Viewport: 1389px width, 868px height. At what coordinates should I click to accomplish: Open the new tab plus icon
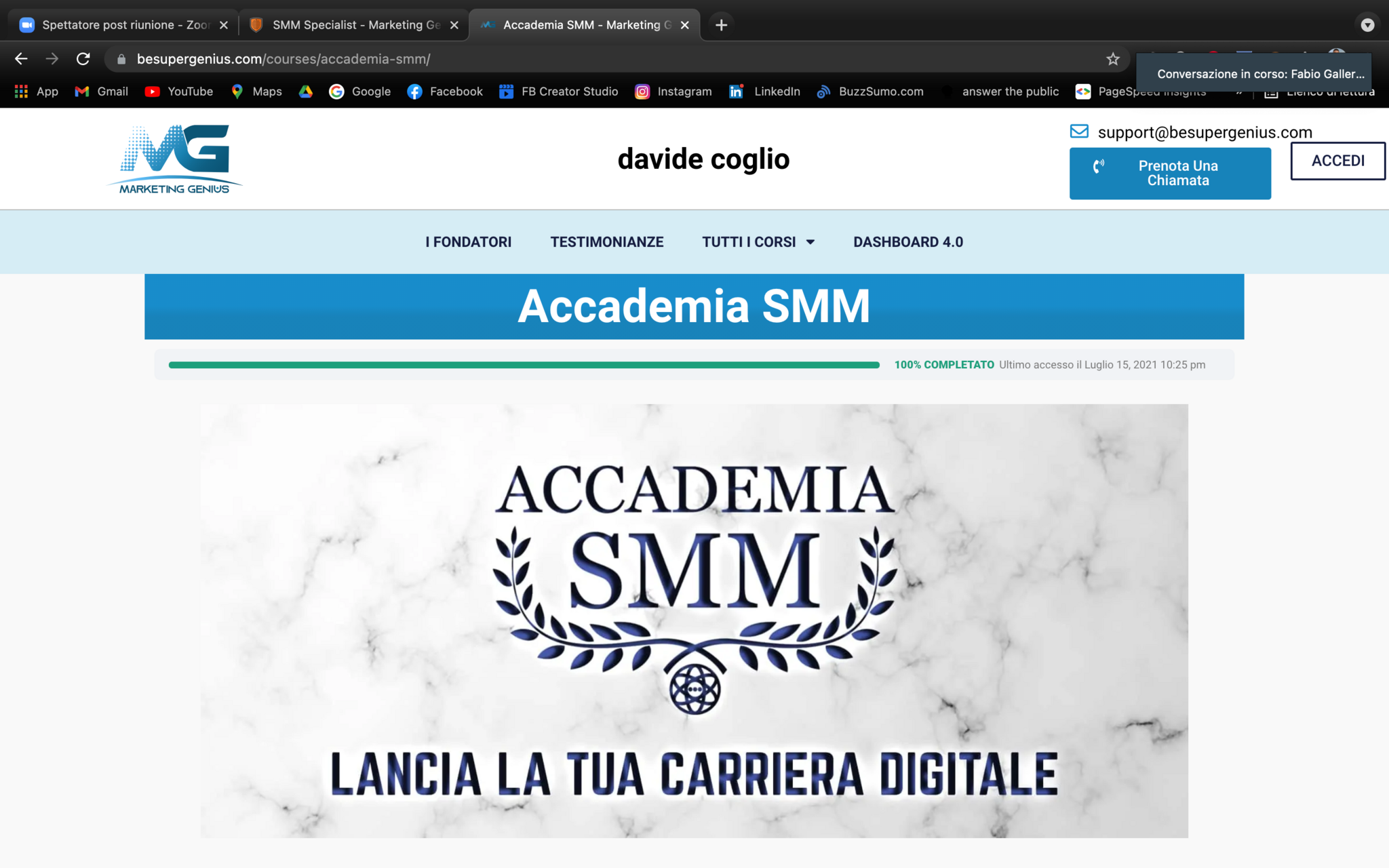click(x=721, y=25)
